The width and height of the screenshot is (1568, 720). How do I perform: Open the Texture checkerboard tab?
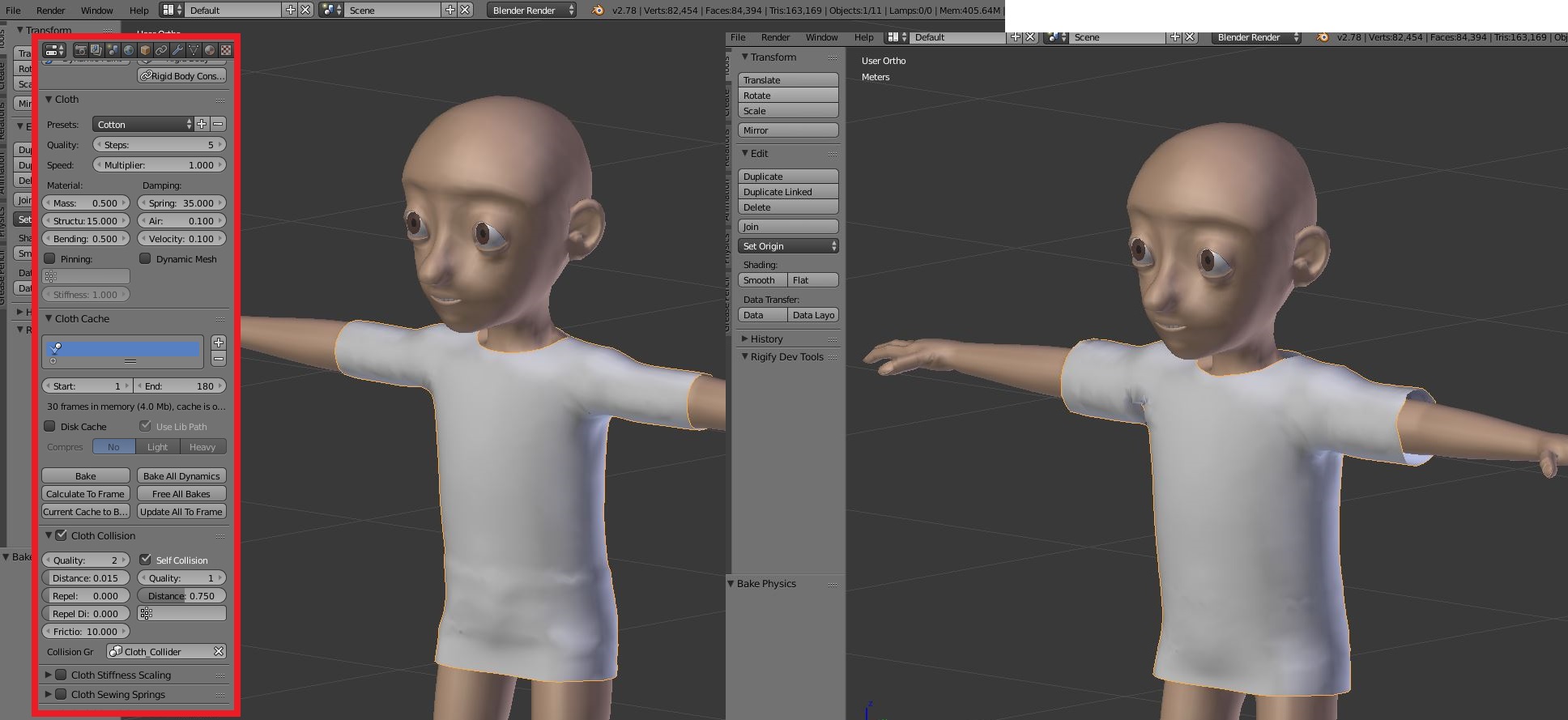pos(226,50)
